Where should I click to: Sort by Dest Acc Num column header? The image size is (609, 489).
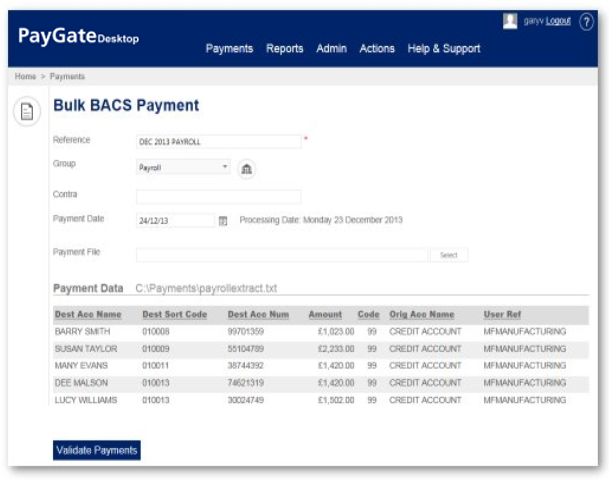[258, 315]
